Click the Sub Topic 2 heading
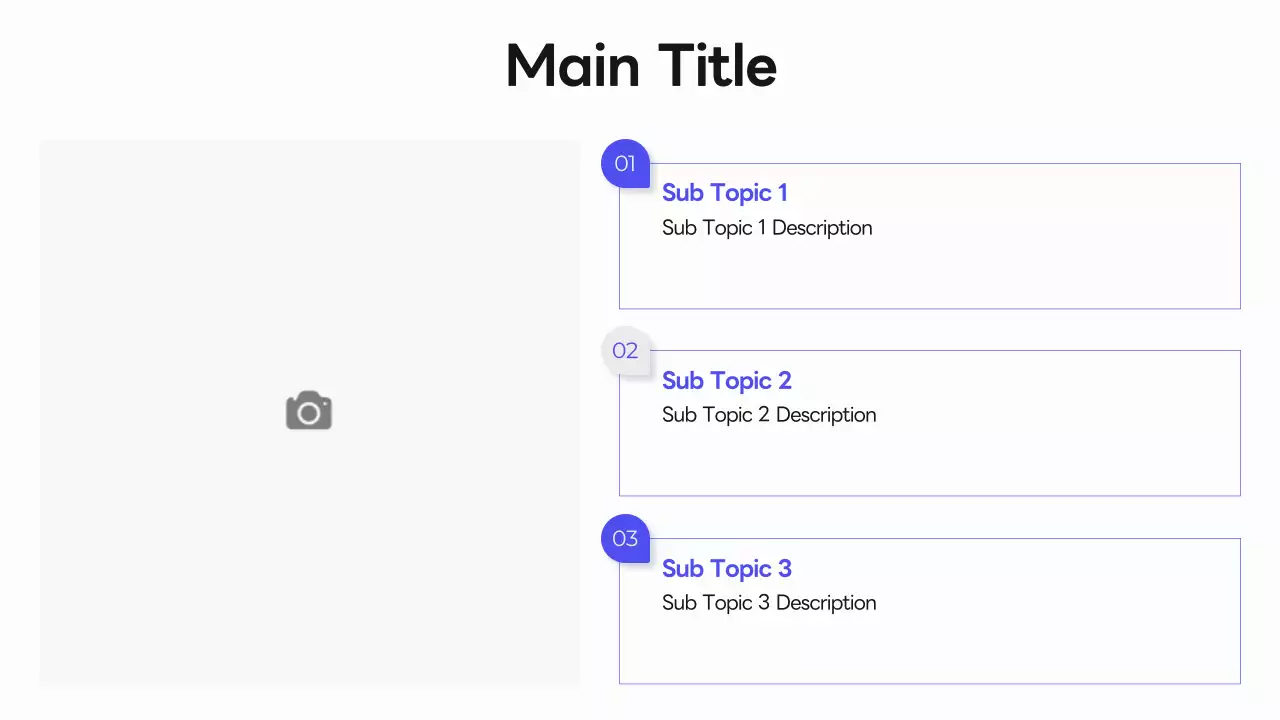Viewport: 1280px width, 720px height. tap(726, 381)
